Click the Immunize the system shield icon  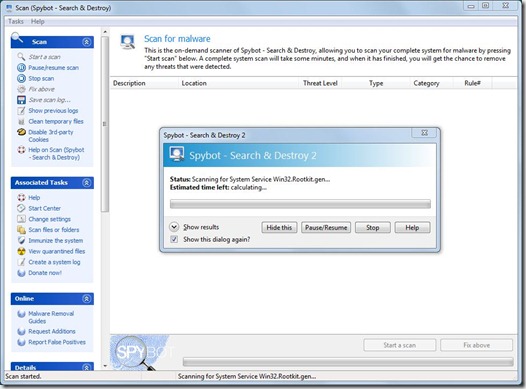(21, 240)
